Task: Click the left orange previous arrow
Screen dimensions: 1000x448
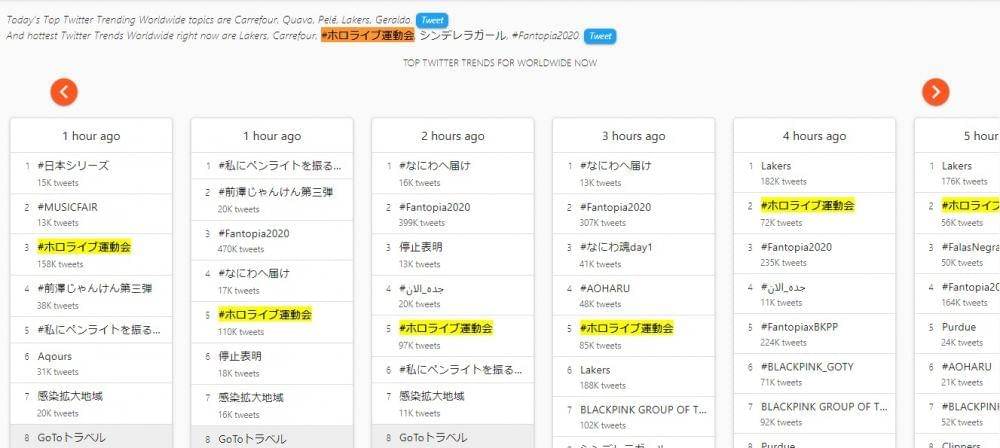Action: click(x=64, y=92)
